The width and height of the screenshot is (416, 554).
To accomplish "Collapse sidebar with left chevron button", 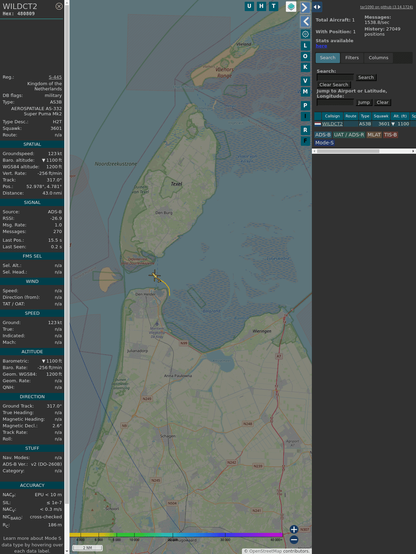I will [x=305, y=22].
